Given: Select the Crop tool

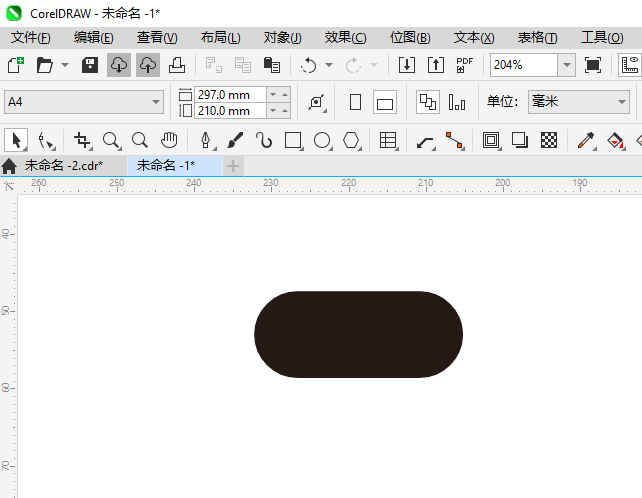Looking at the screenshot, I should [x=82, y=140].
